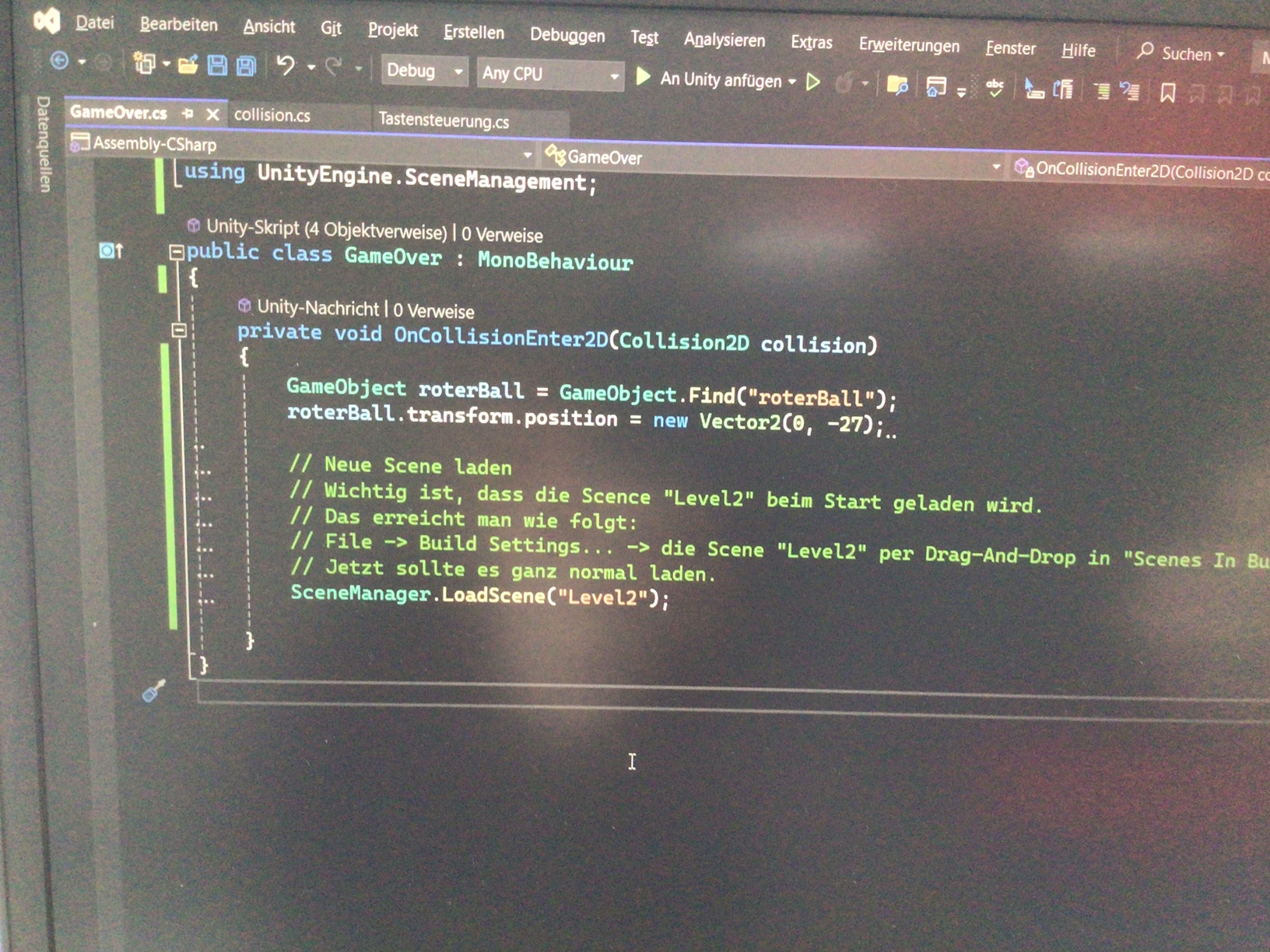Toggle the bookmark icon in toolbar
Image resolution: width=1270 pixels, height=952 pixels.
(1167, 94)
